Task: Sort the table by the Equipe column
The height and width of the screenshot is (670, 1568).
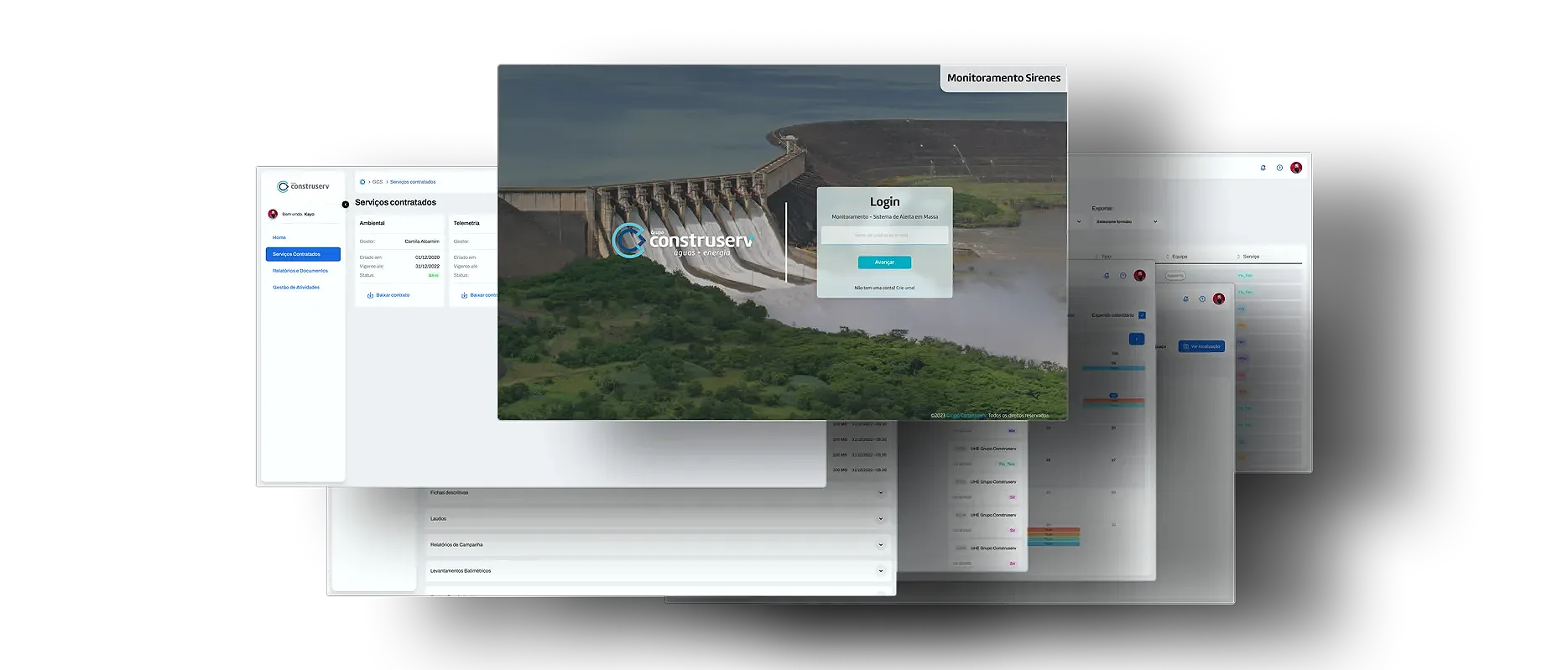Action: 1176,257
